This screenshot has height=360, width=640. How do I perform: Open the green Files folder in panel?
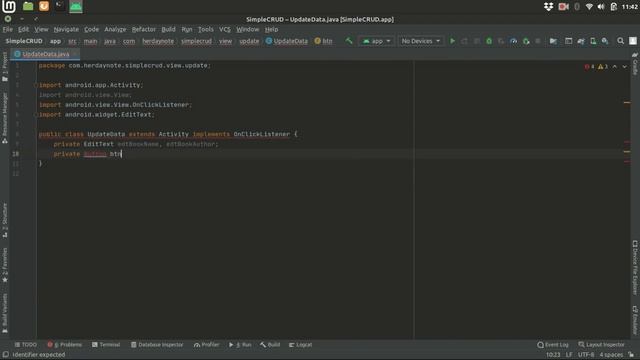point(28,6)
